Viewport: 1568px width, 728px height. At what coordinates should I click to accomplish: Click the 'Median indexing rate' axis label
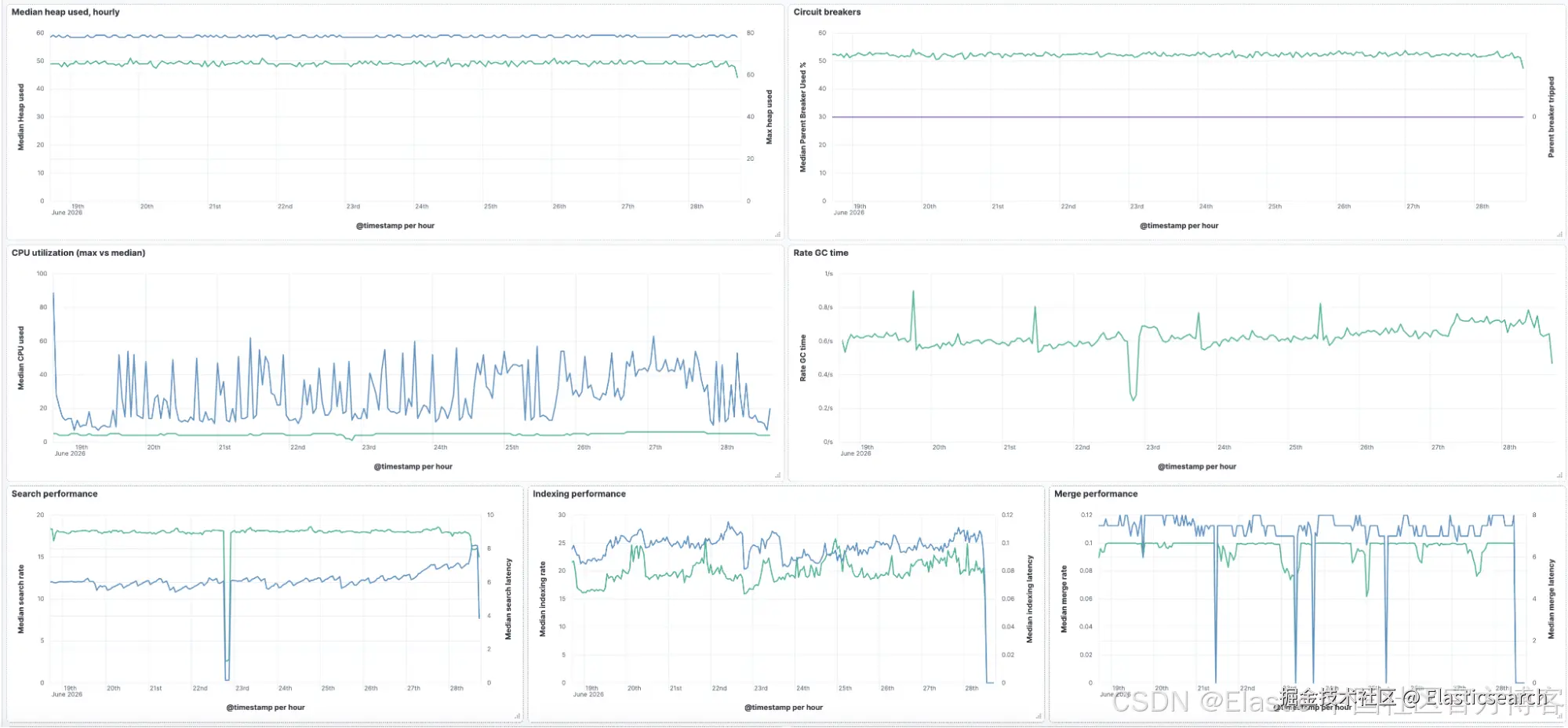tap(543, 599)
